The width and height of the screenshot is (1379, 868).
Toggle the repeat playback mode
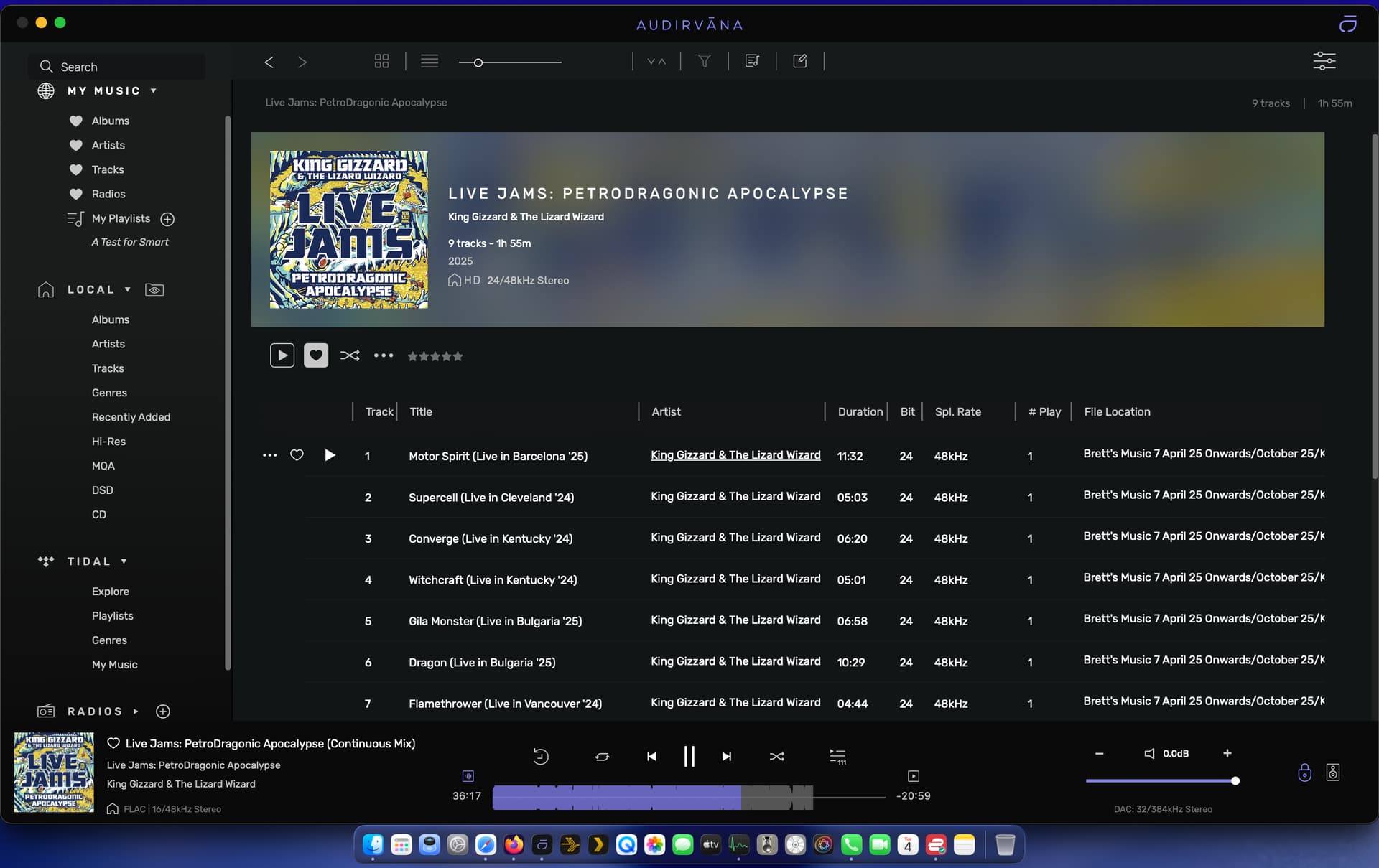click(602, 757)
